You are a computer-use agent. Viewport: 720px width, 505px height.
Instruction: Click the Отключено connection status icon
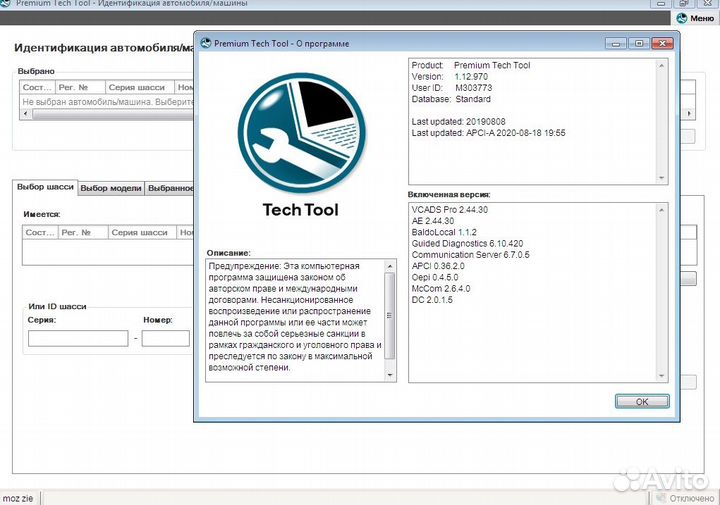tap(659, 497)
